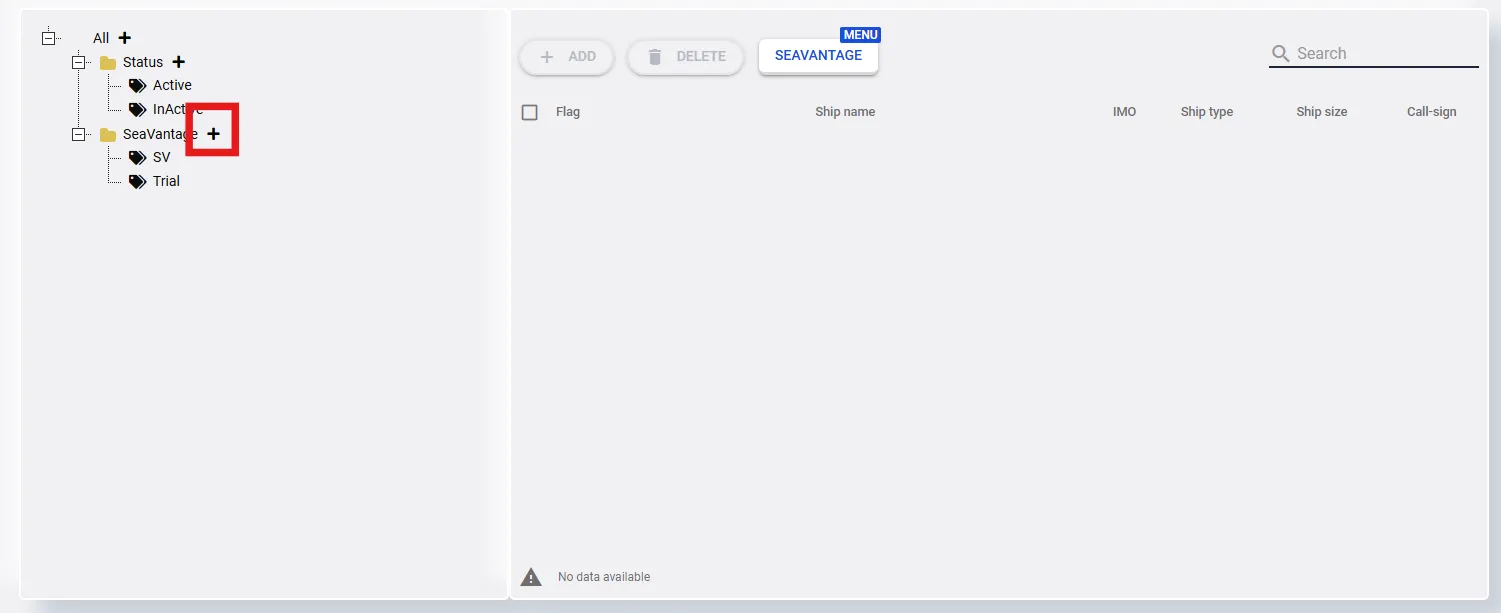
Task: Click the magnifier search icon
Action: tap(1280, 54)
